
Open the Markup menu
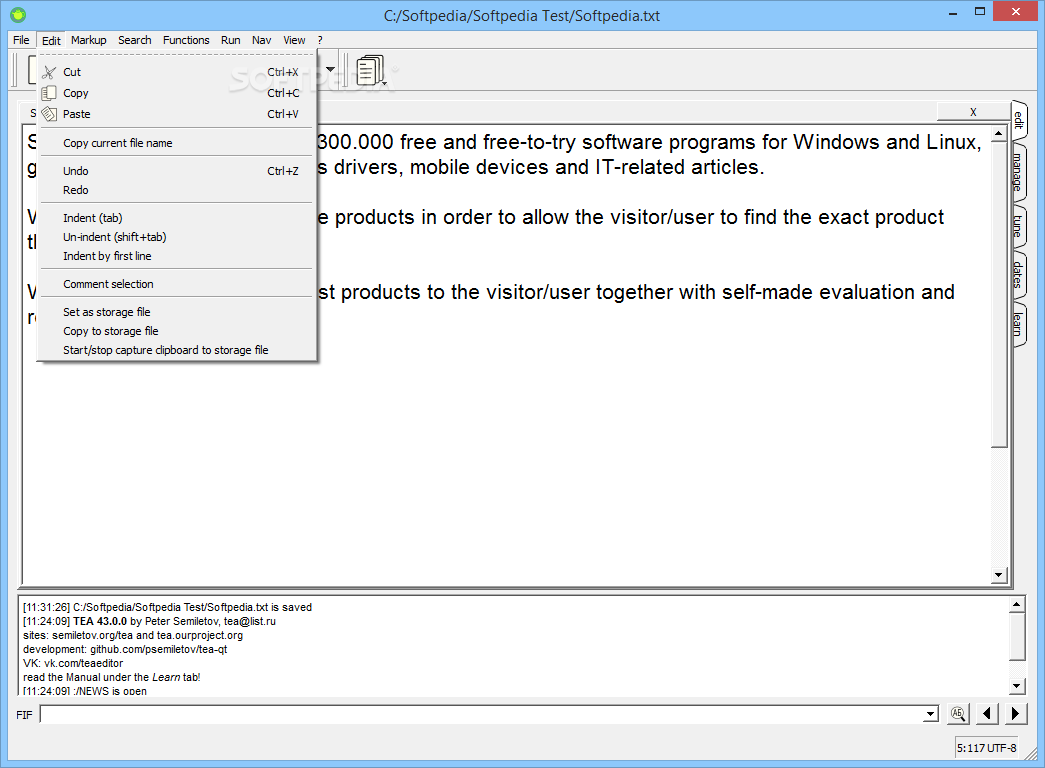(x=89, y=40)
